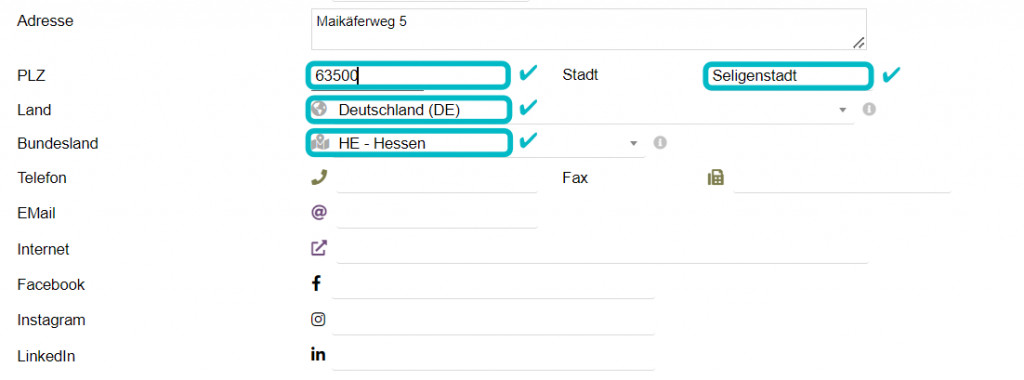The width and height of the screenshot is (1024, 380).
Task: Click the green phone icon beside Telefon
Action: [x=319, y=177]
